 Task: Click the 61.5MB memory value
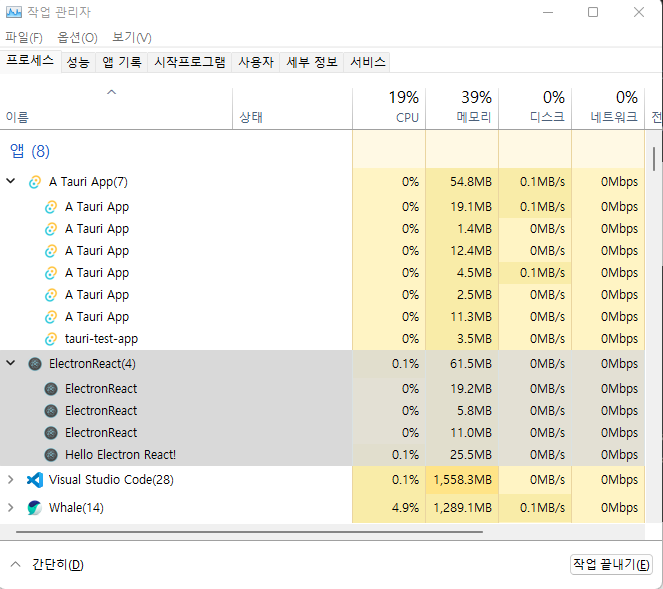coord(471,364)
